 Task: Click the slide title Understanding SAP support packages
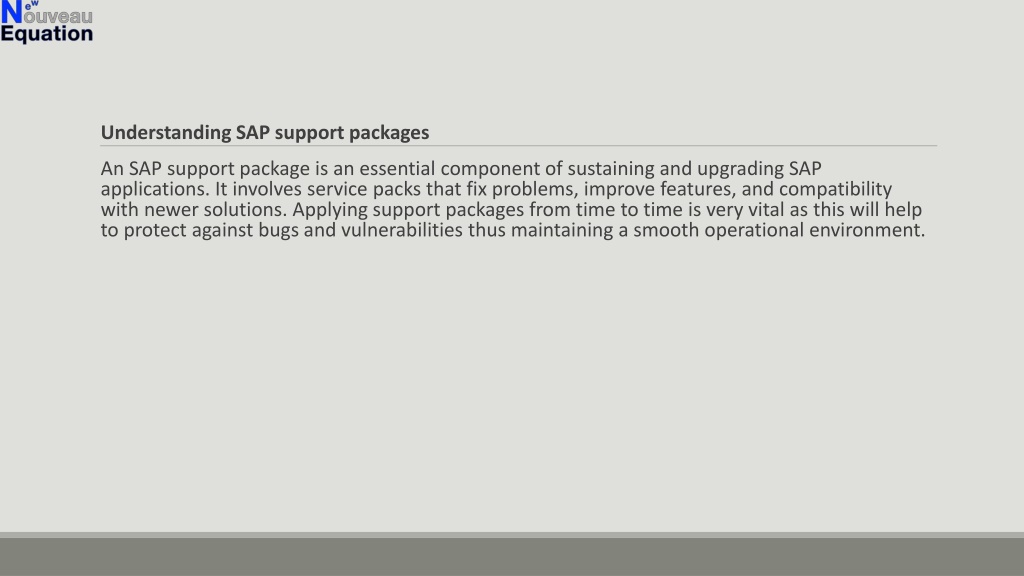[264, 133]
